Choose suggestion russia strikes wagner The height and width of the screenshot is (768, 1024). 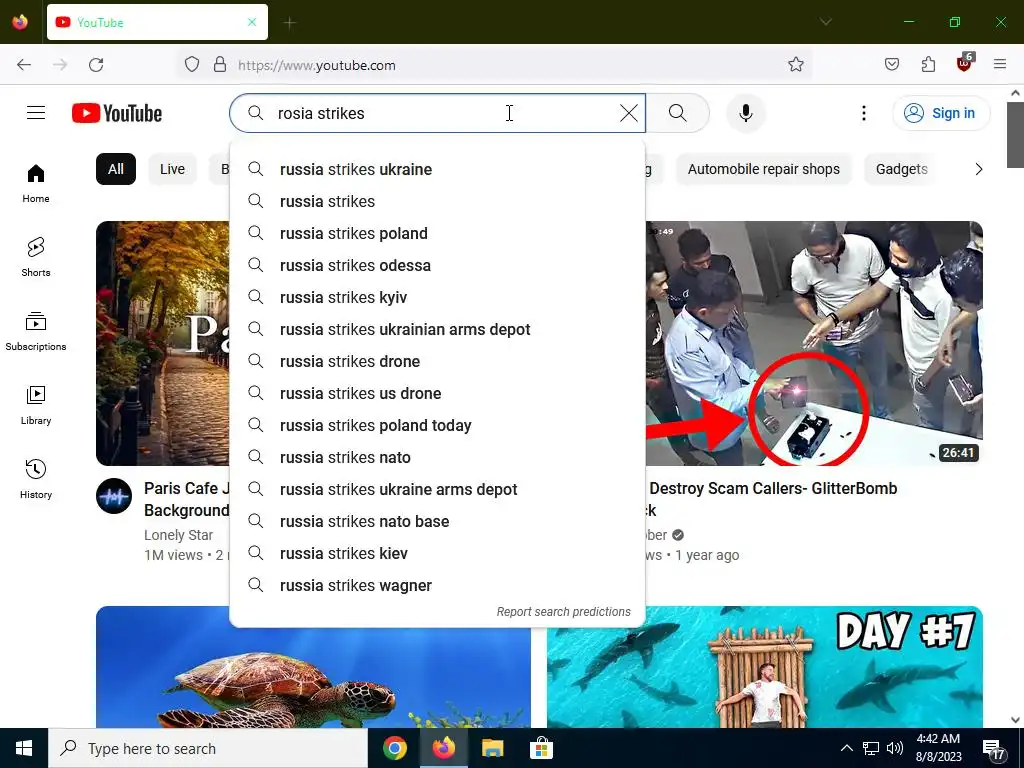(438, 585)
